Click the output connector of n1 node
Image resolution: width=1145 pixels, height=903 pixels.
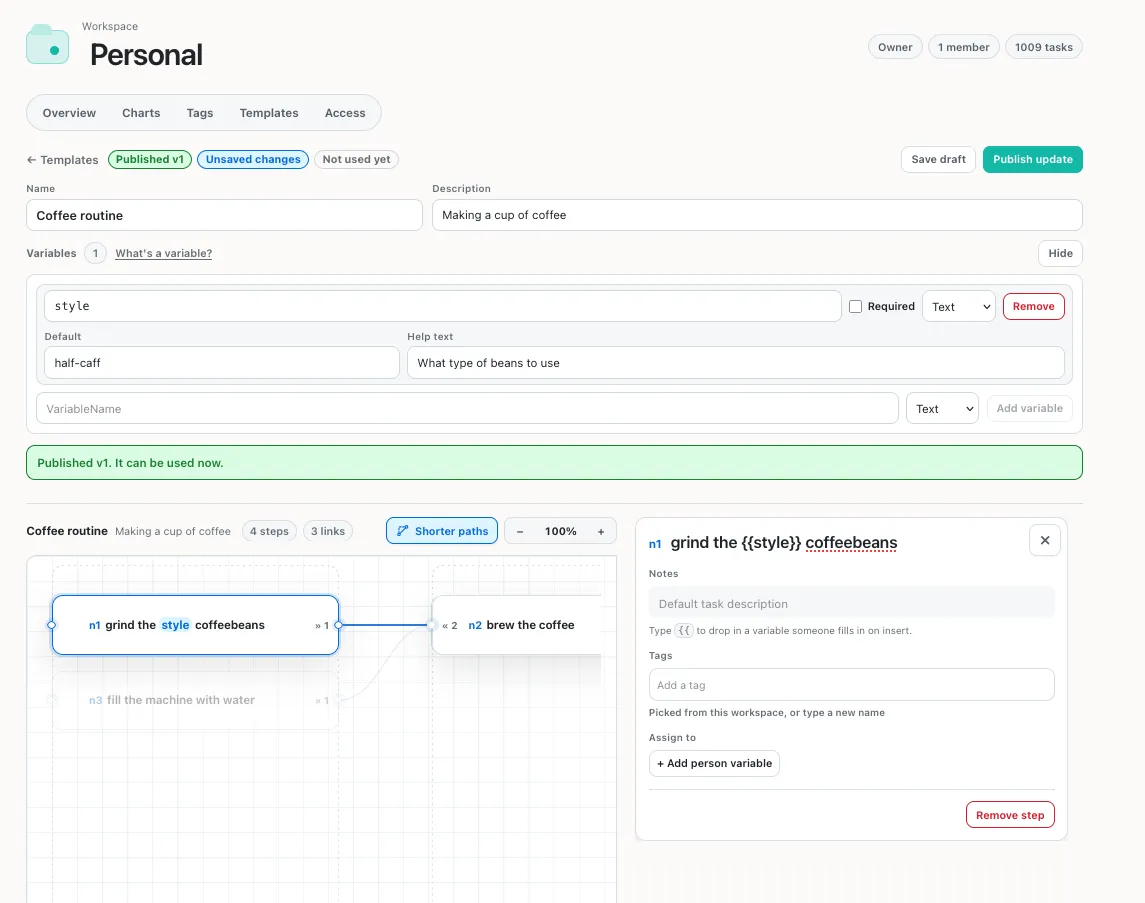[x=338, y=625]
